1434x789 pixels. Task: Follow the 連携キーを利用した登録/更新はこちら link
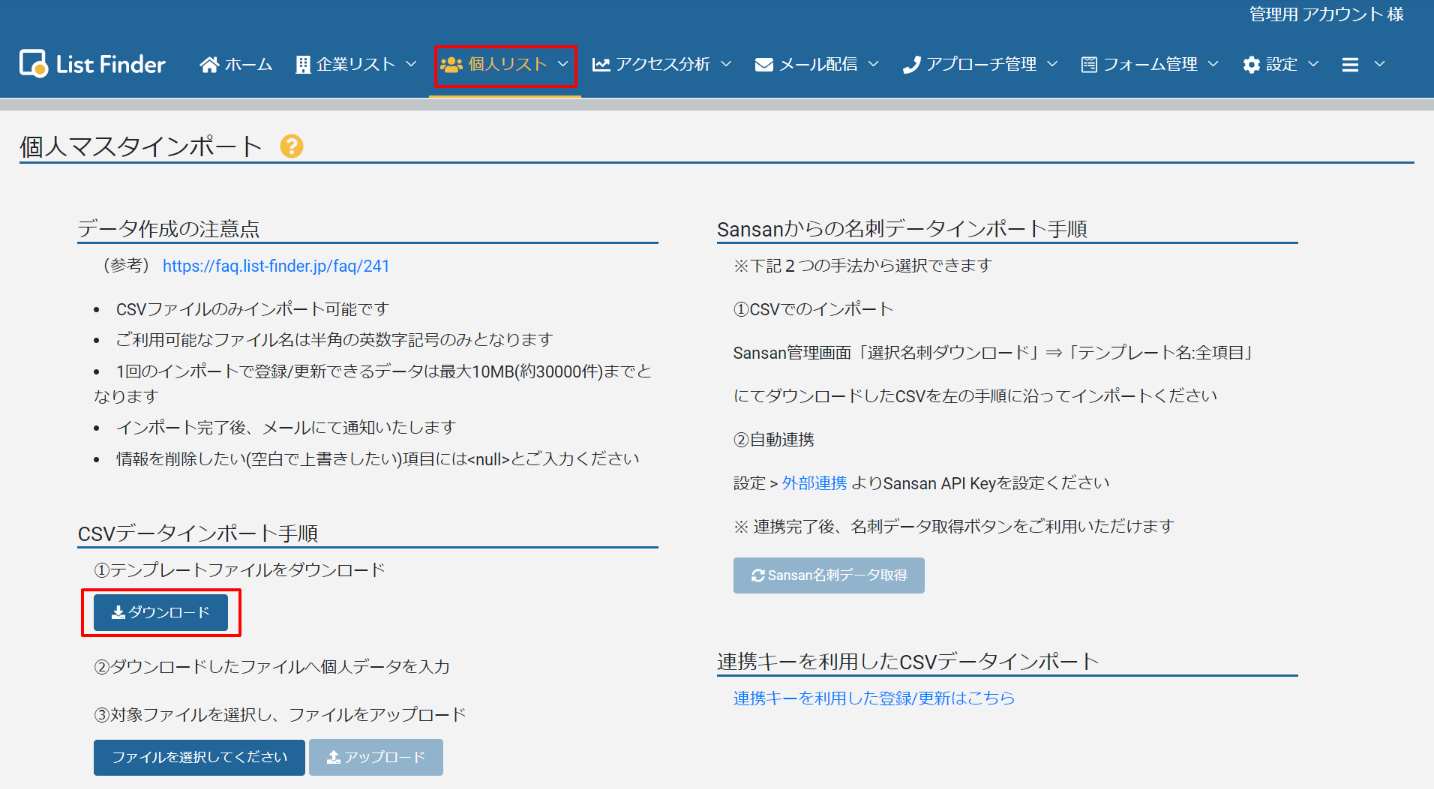[x=874, y=698]
